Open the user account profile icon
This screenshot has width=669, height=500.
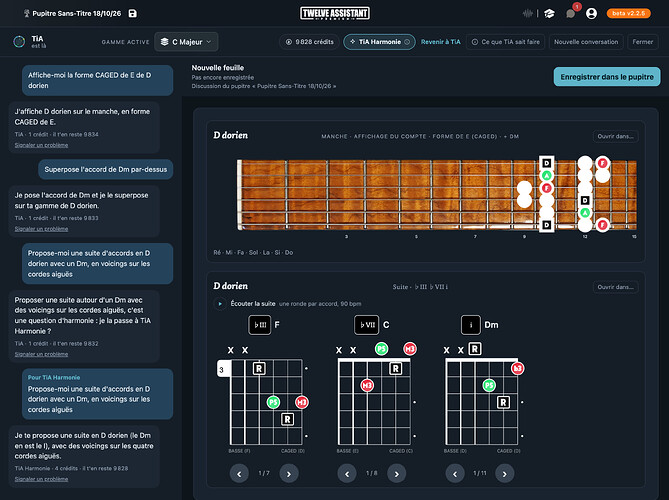(591, 14)
